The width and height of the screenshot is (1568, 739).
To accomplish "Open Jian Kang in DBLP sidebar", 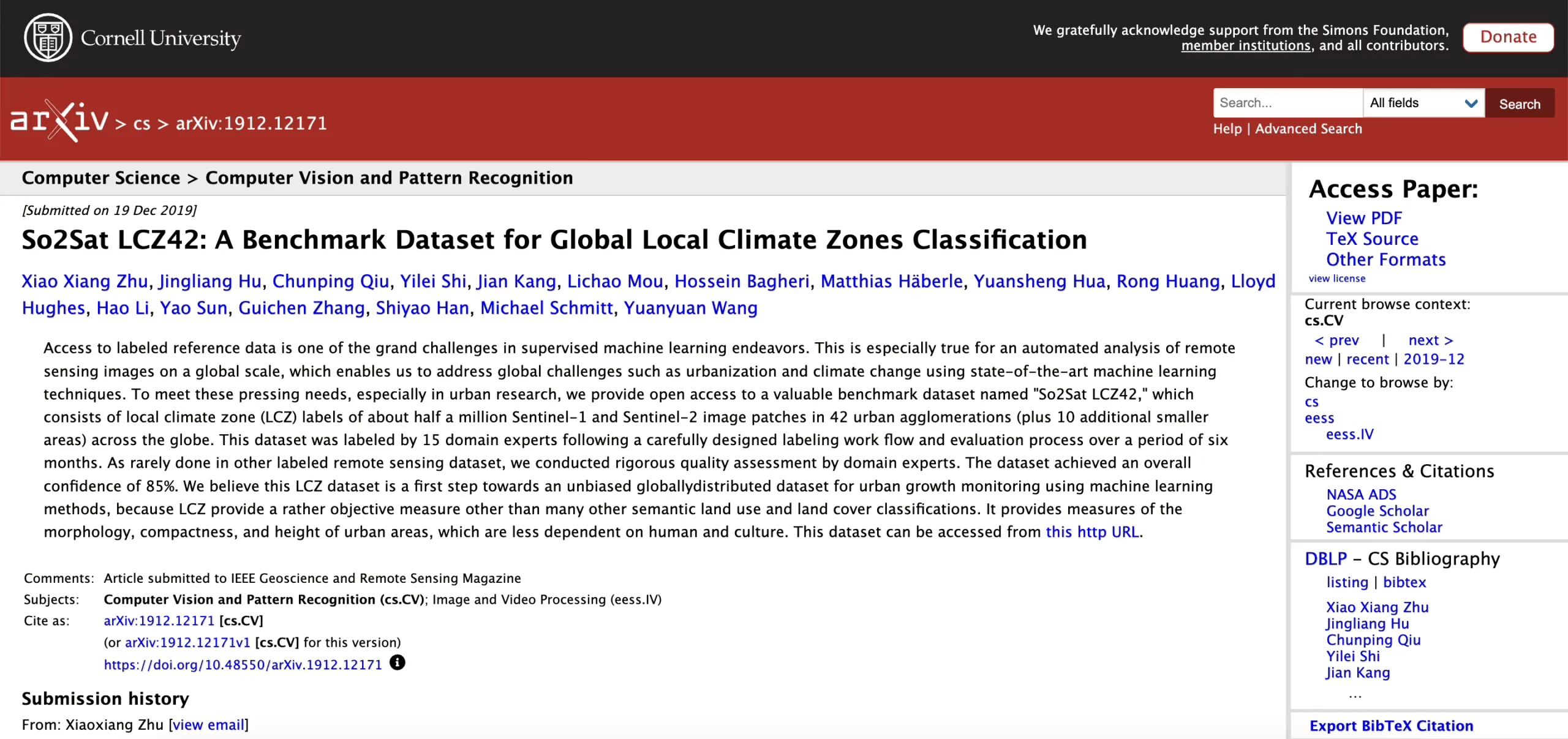I will (x=1358, y=673).
